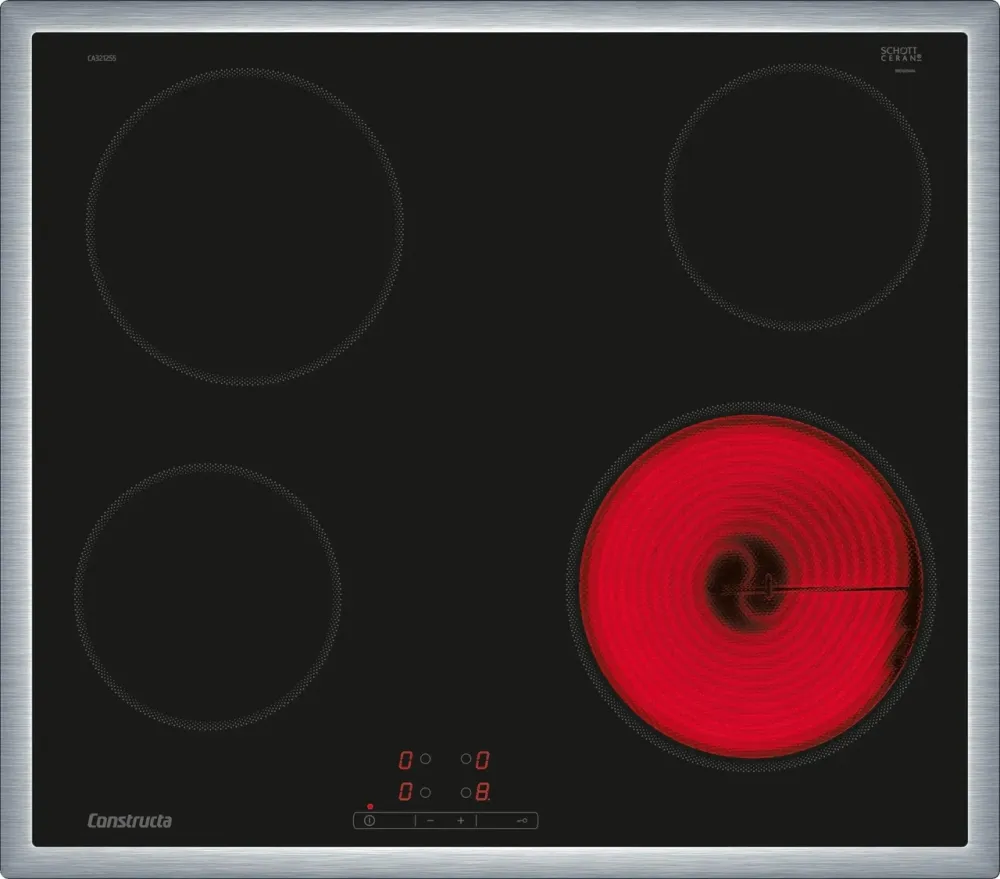Click the front left cooking zone

(208, 596)
